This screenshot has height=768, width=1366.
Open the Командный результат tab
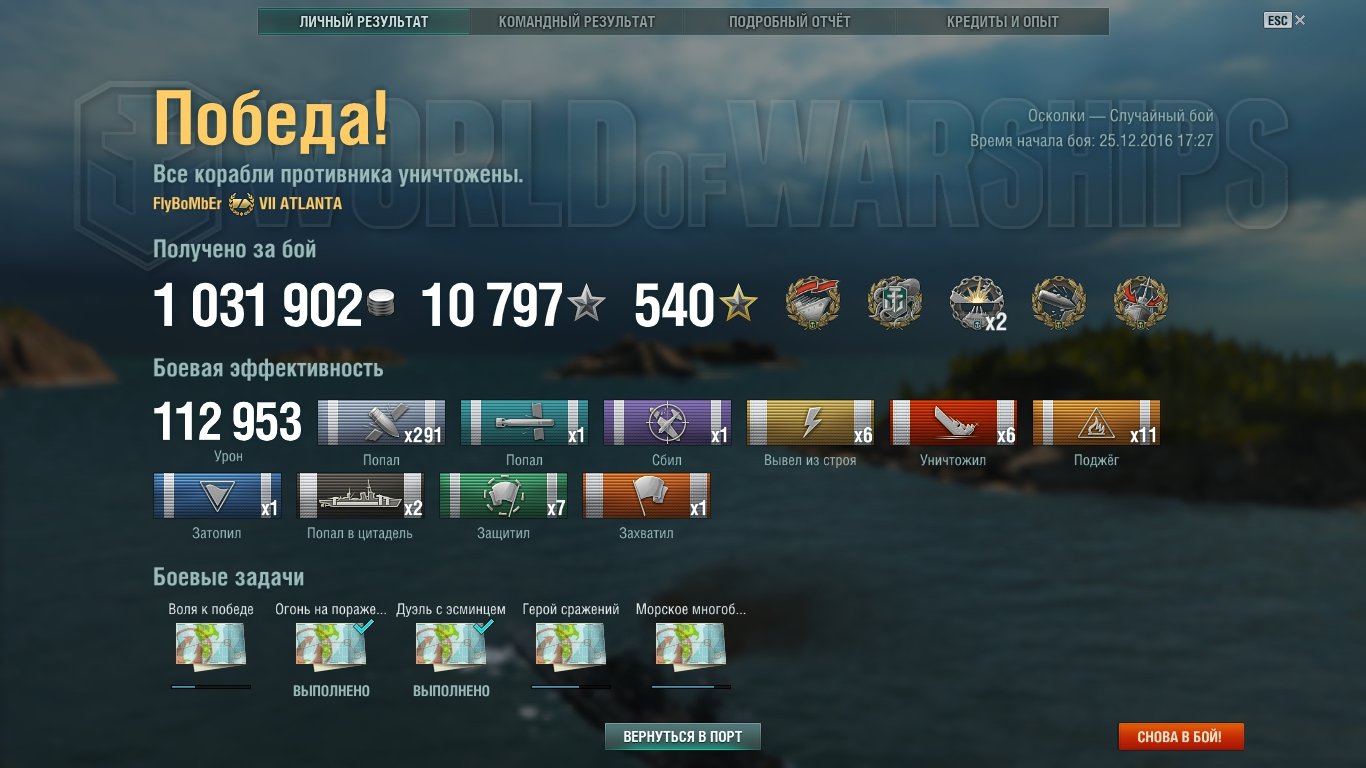point(577,21)
